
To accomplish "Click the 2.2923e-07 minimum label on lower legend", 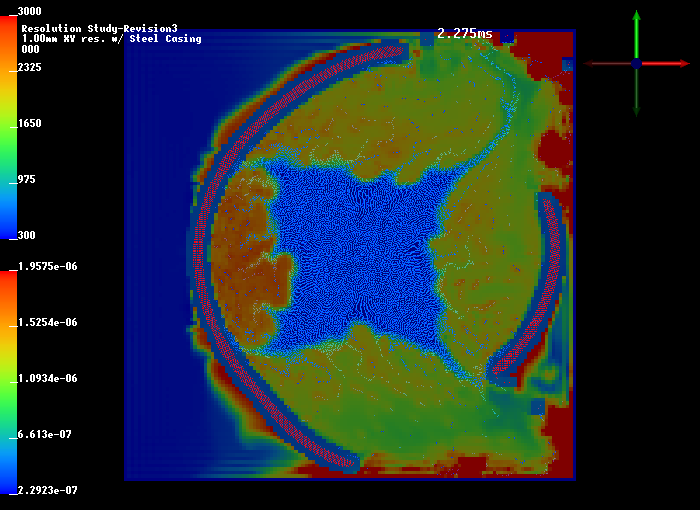I will tap(48, 490).
